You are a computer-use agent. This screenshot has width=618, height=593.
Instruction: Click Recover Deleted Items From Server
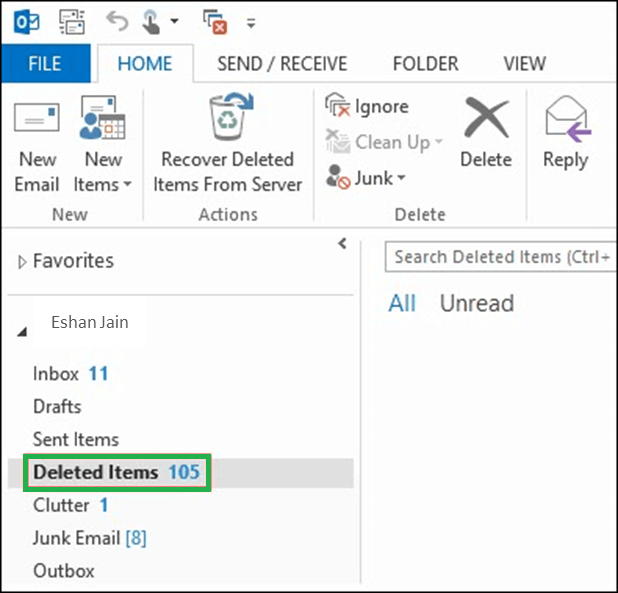[x=228, y=144]
